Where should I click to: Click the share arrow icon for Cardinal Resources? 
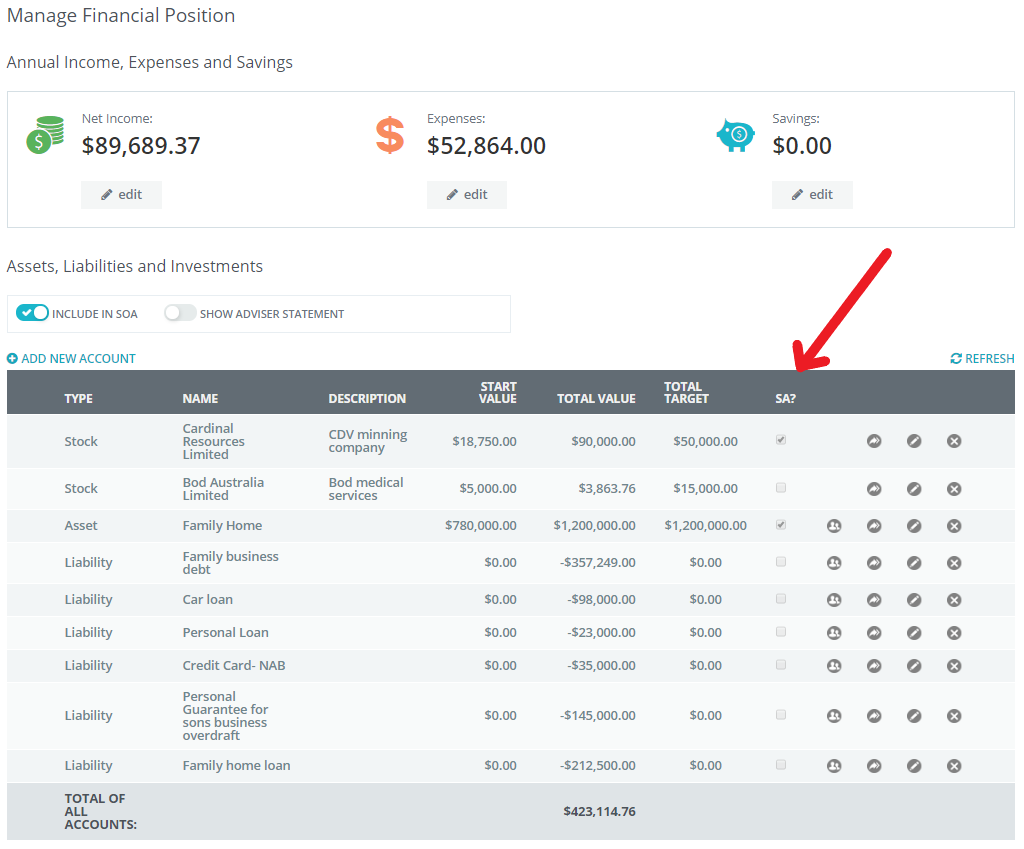[x=873, y=441]
